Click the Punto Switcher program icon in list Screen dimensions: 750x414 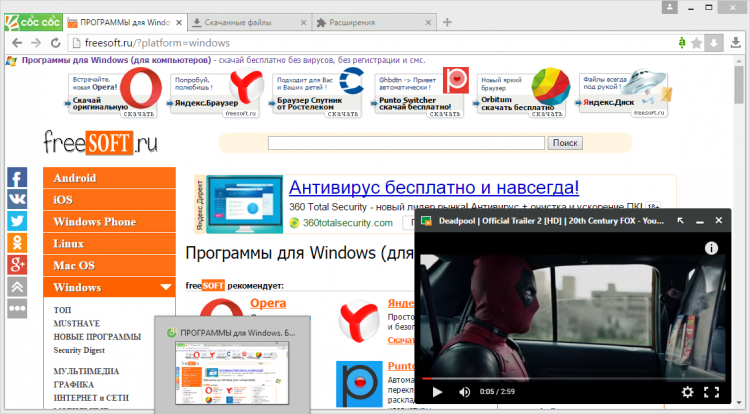[x=359, y=384]
